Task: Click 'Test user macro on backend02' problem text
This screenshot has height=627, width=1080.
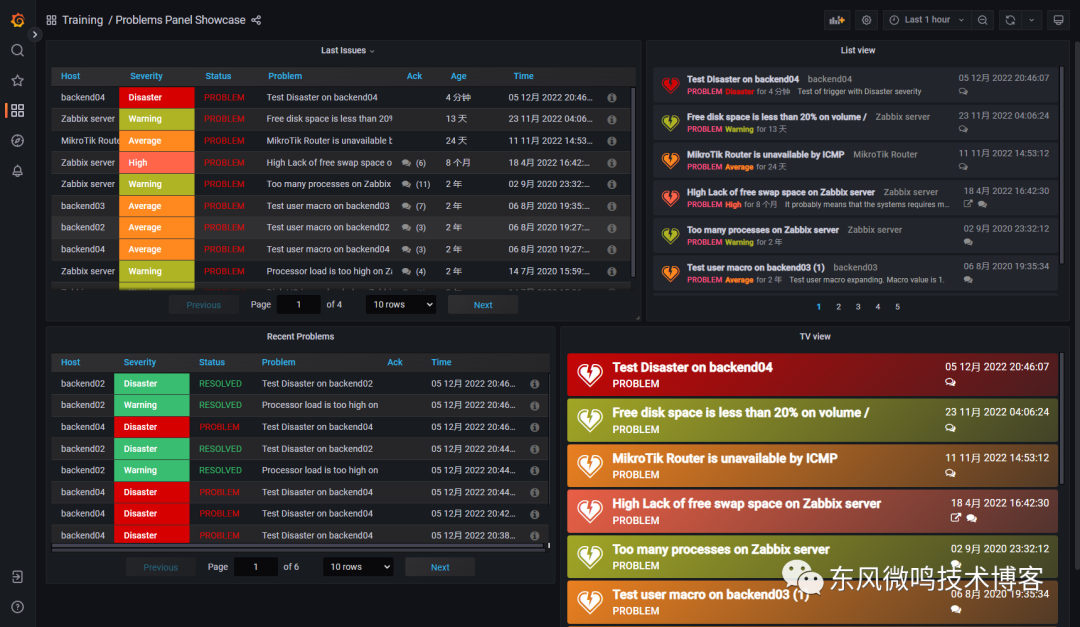Action: tap(328, 227)
